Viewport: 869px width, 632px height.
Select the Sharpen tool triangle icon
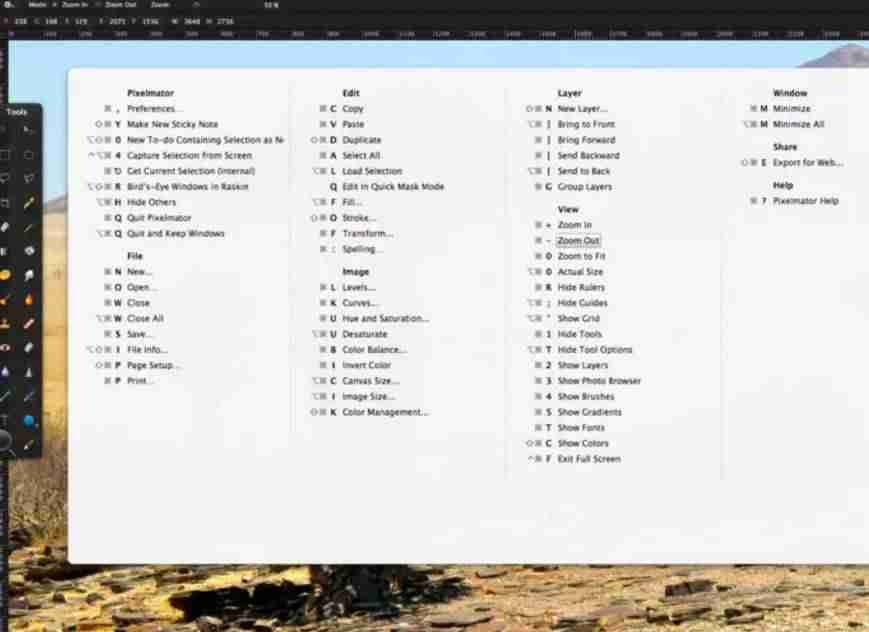(28, 371)
